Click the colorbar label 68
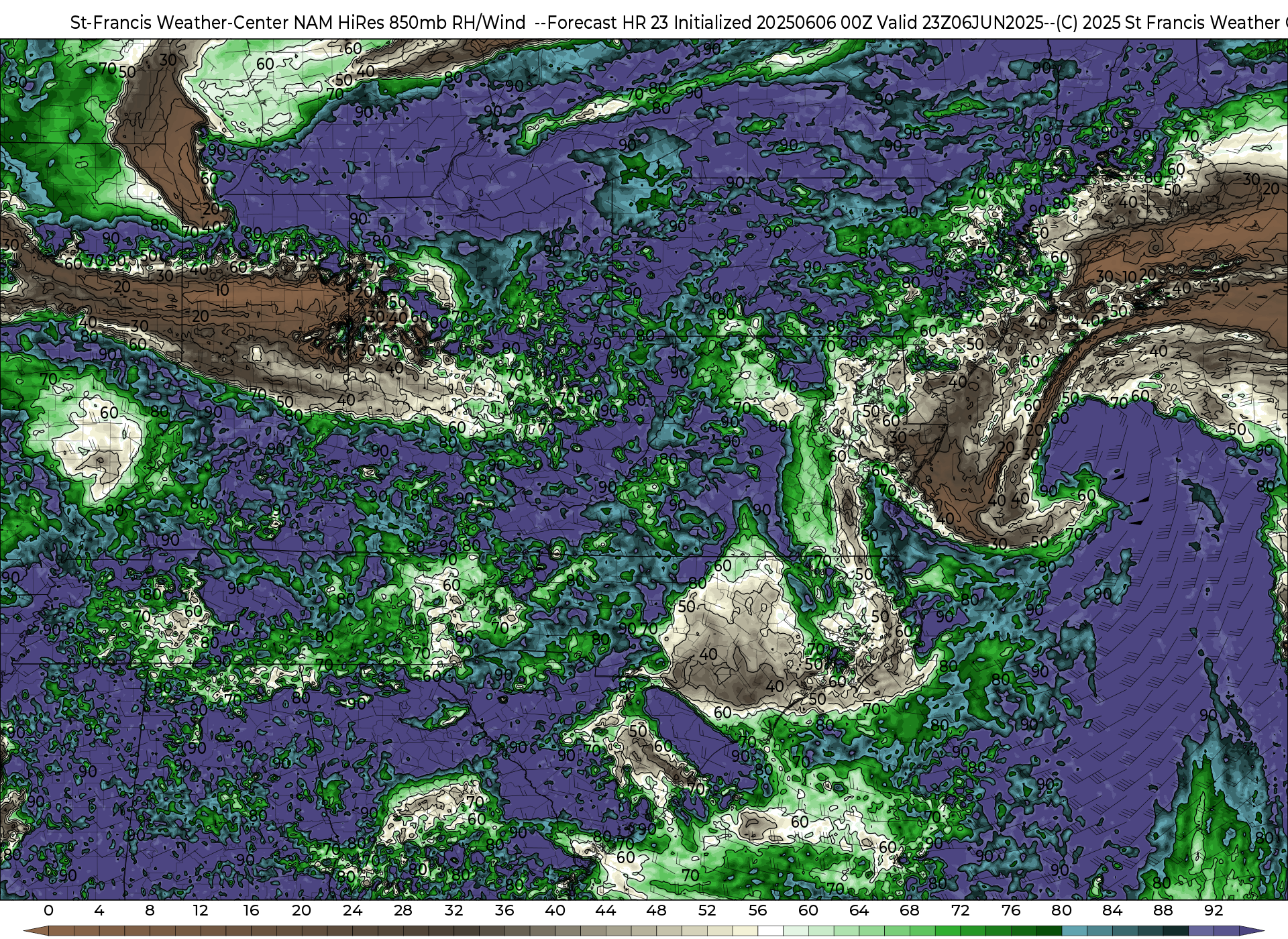This screenshot has width=1288, height=939. [x=910, y=911]
